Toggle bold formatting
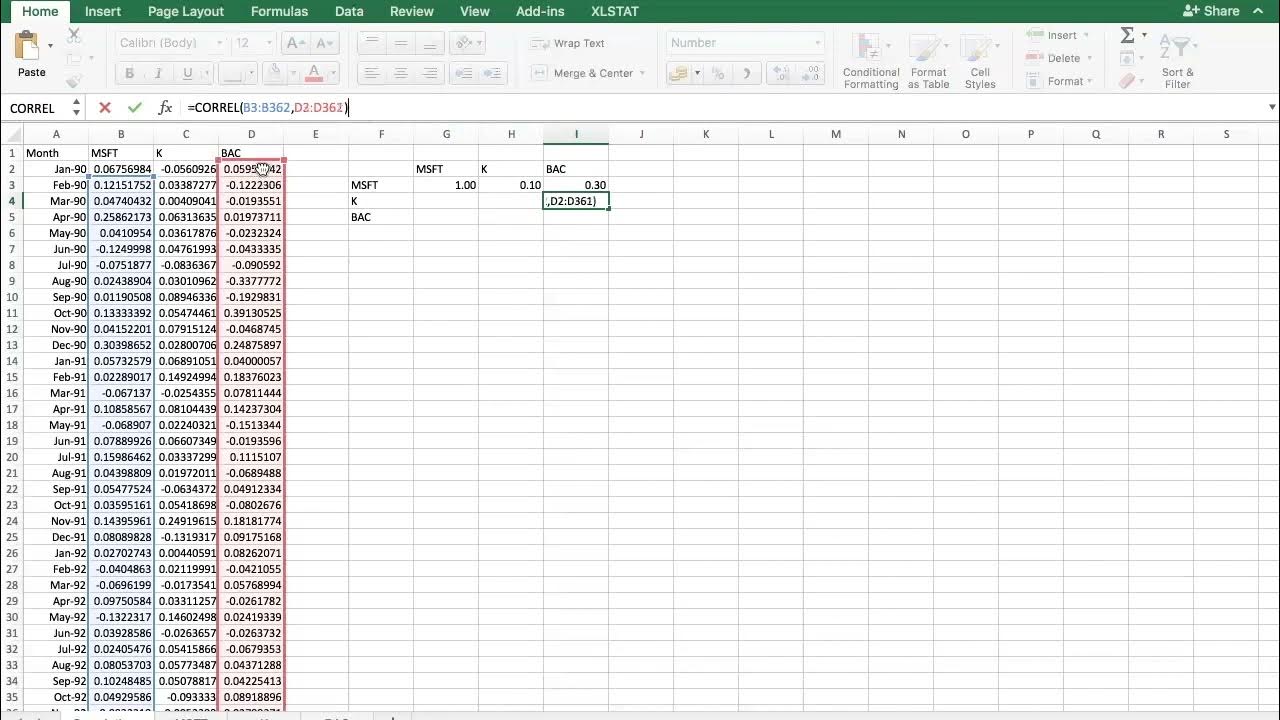Screen dimensions: 1280x720 [x=128, y=73]
